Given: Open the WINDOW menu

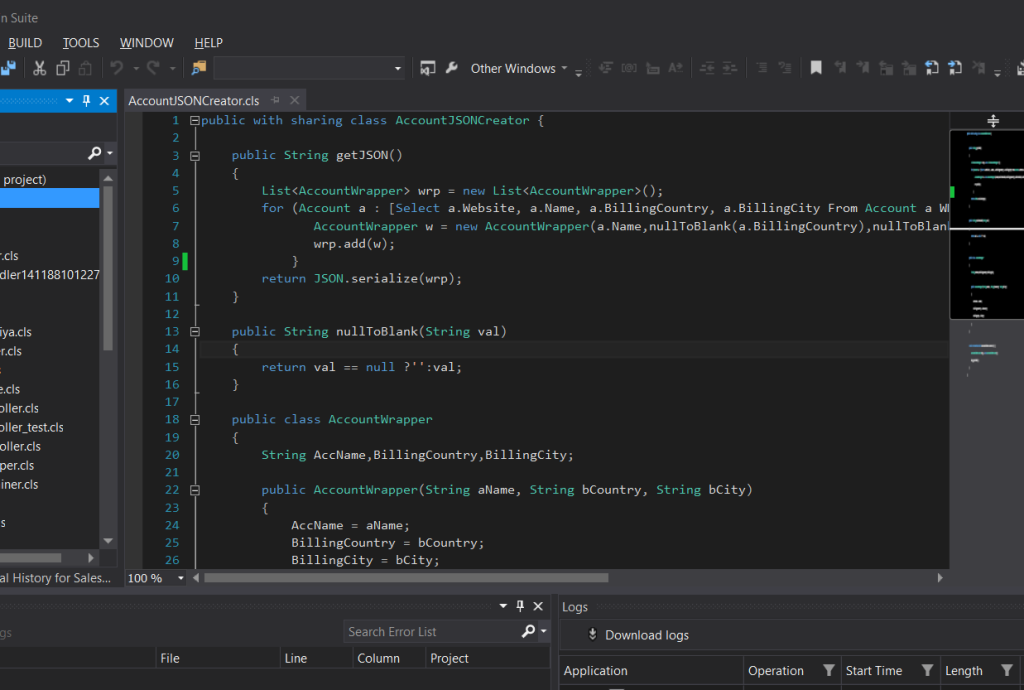Looking at the screenshot, I should 146,42.
